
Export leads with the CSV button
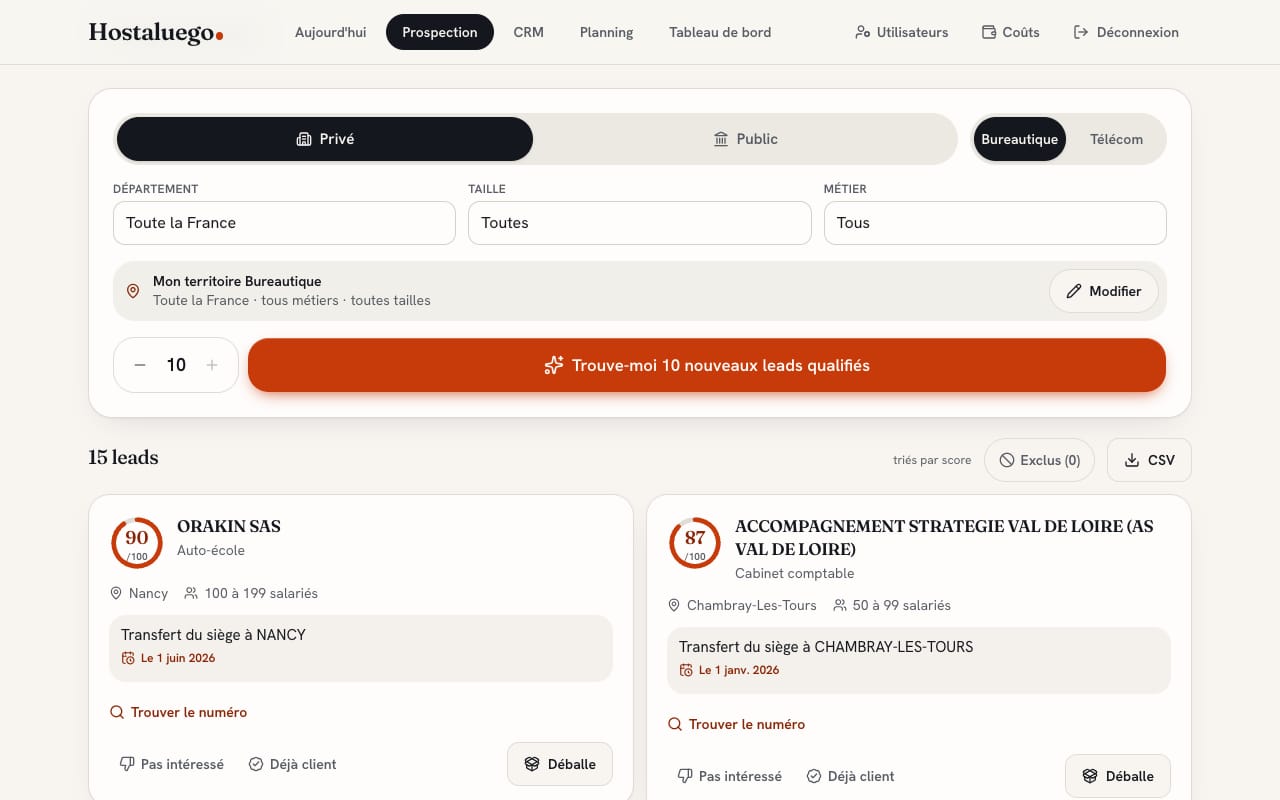click(x=1149, y=460)
